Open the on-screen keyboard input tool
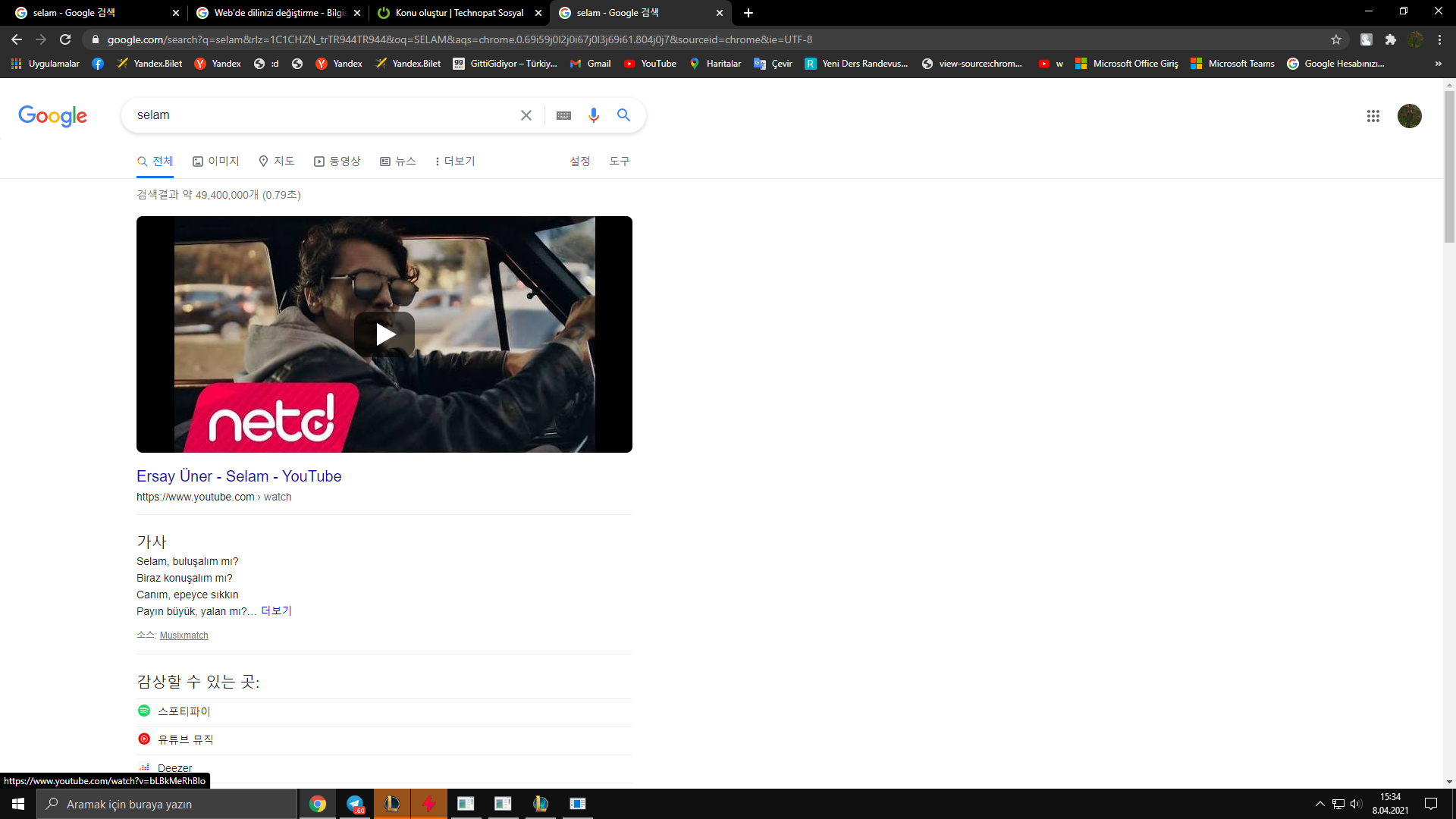This screenshot has width=1456, height=819. [x=563, y=115]
